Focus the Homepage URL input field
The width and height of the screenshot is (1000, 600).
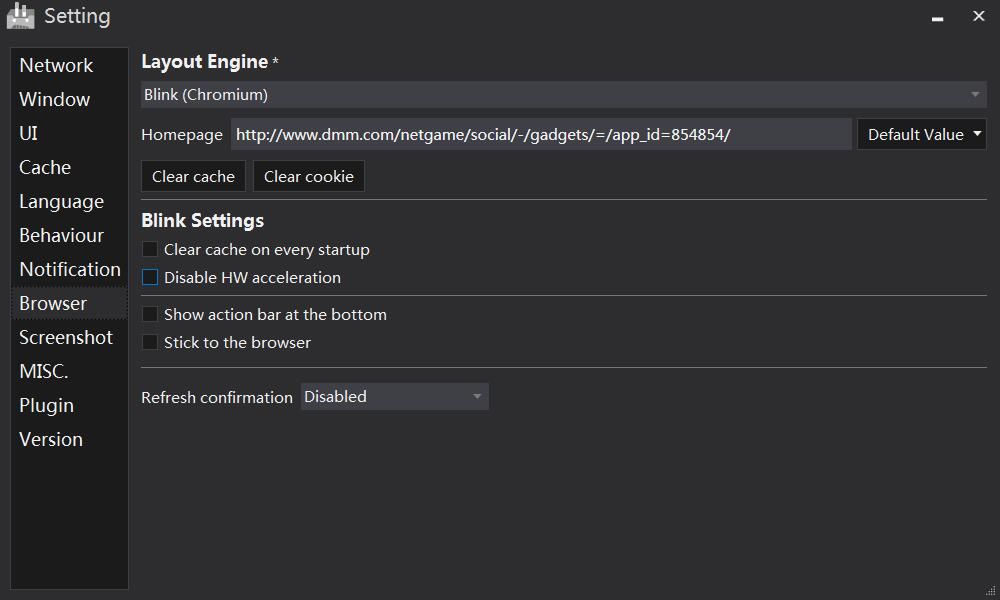pyautogui.click(x=541, y=135)
